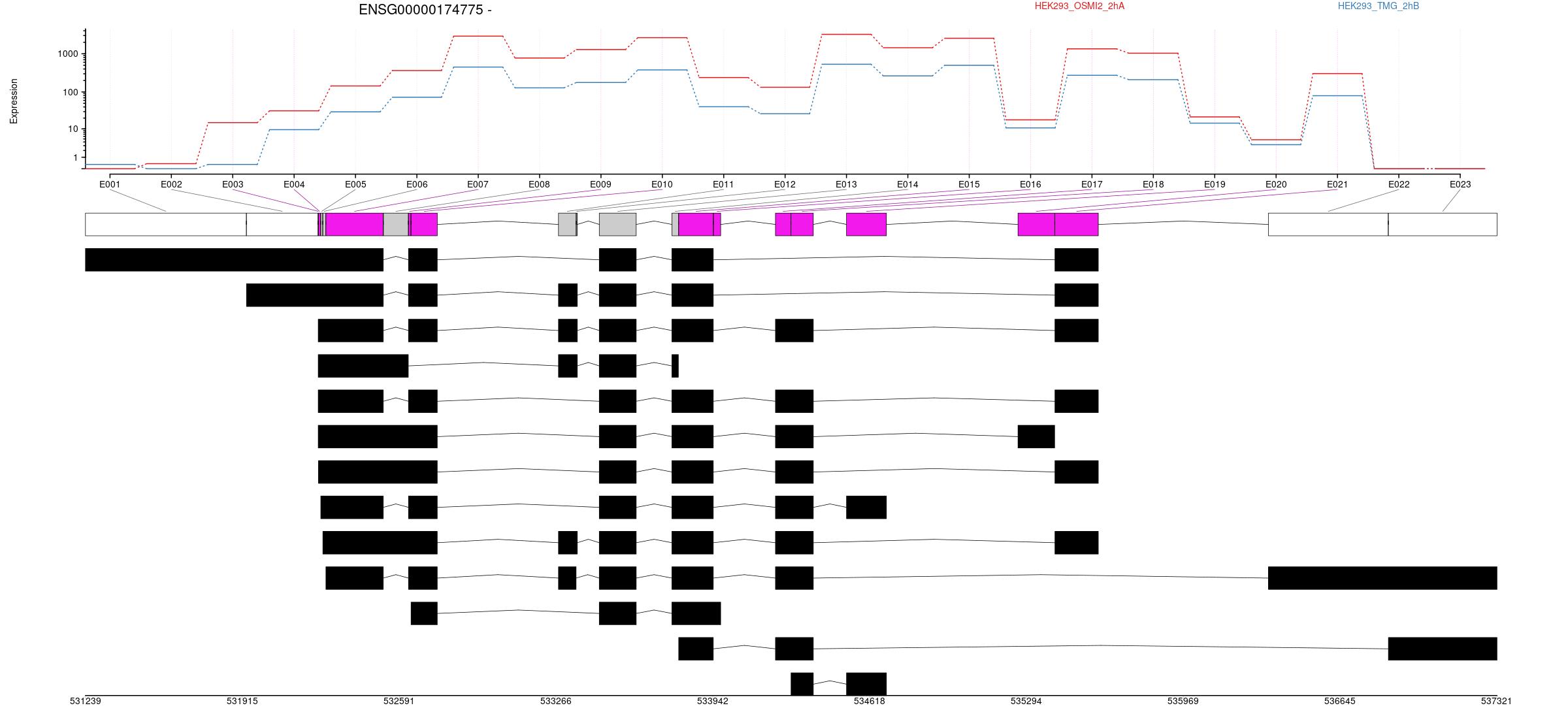Click exon bin label E012
The image size is (1568, 712).
tap(785, 184)
